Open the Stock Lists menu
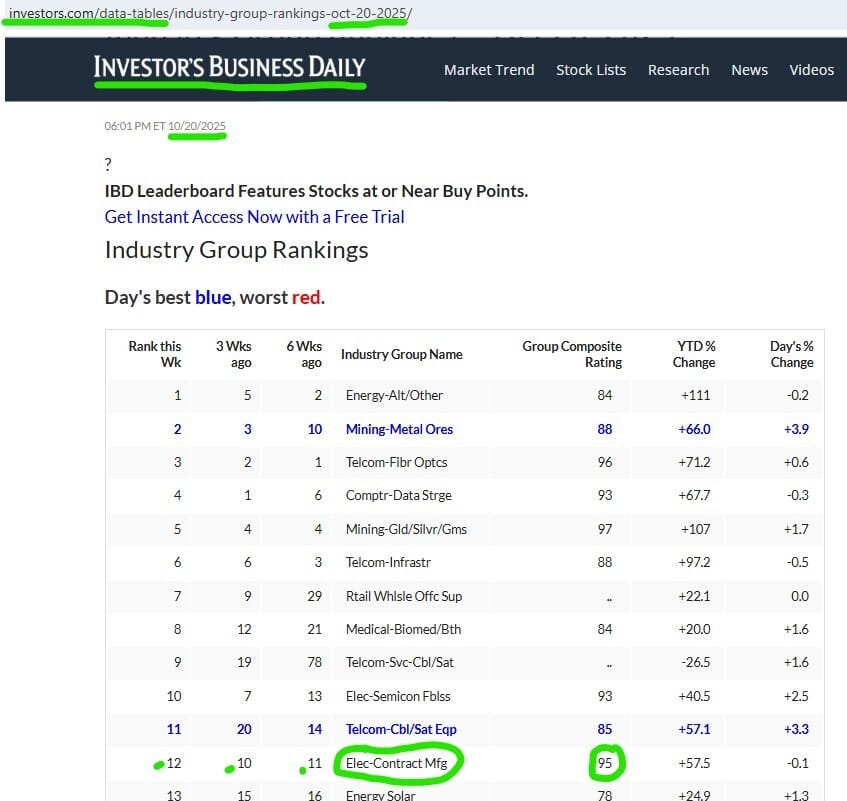The width and height of the screenshot is (847, 801). click(591, 70)
